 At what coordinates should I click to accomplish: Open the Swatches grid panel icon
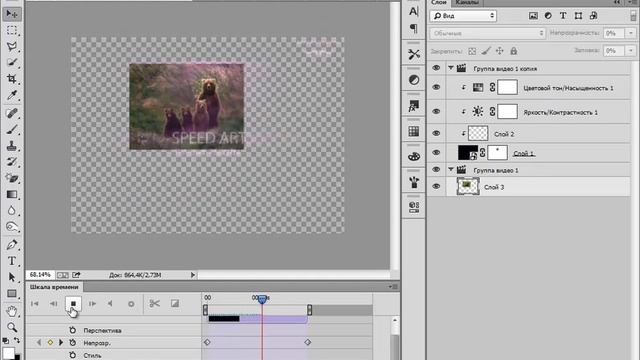click(x=413, y=131)
